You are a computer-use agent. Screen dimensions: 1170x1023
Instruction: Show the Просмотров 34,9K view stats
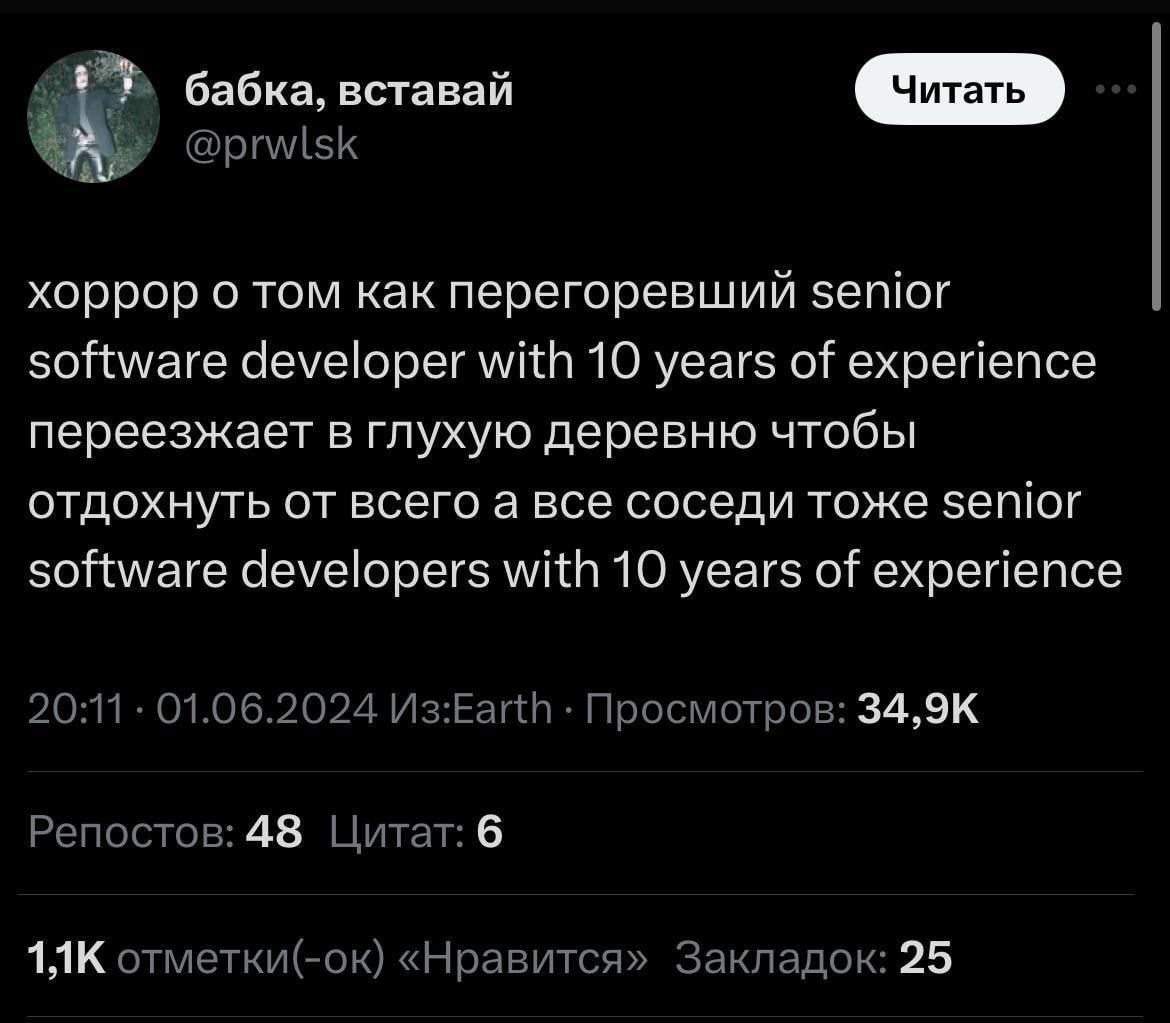(x=782, y=711)
